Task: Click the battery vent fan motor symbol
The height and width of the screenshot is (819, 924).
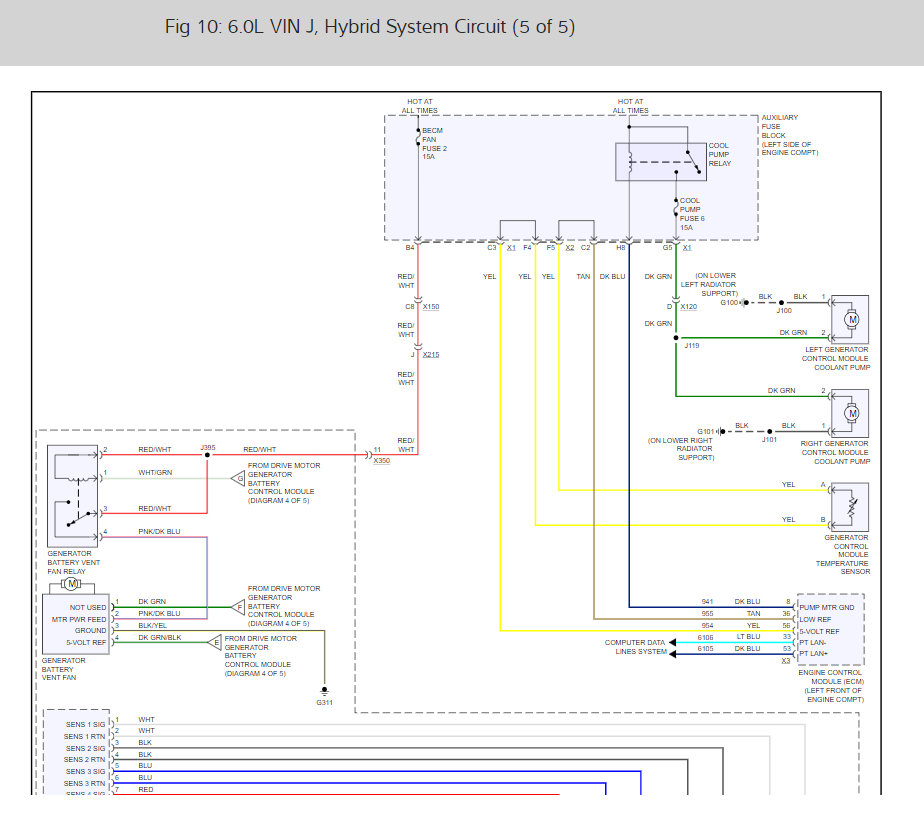Action: [71, 584]
